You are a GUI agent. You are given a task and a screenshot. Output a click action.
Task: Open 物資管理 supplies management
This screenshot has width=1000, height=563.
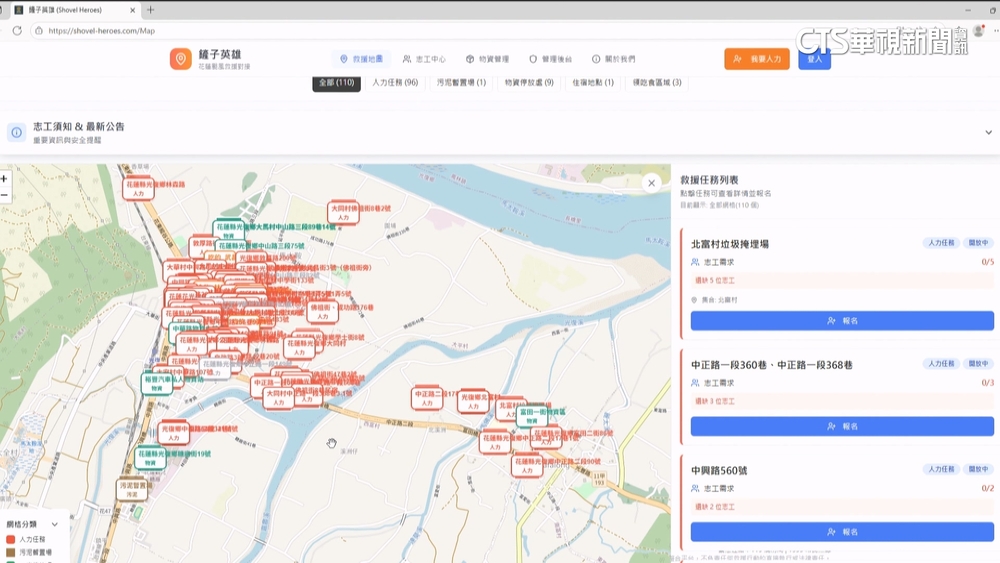(x=487, y=59)
